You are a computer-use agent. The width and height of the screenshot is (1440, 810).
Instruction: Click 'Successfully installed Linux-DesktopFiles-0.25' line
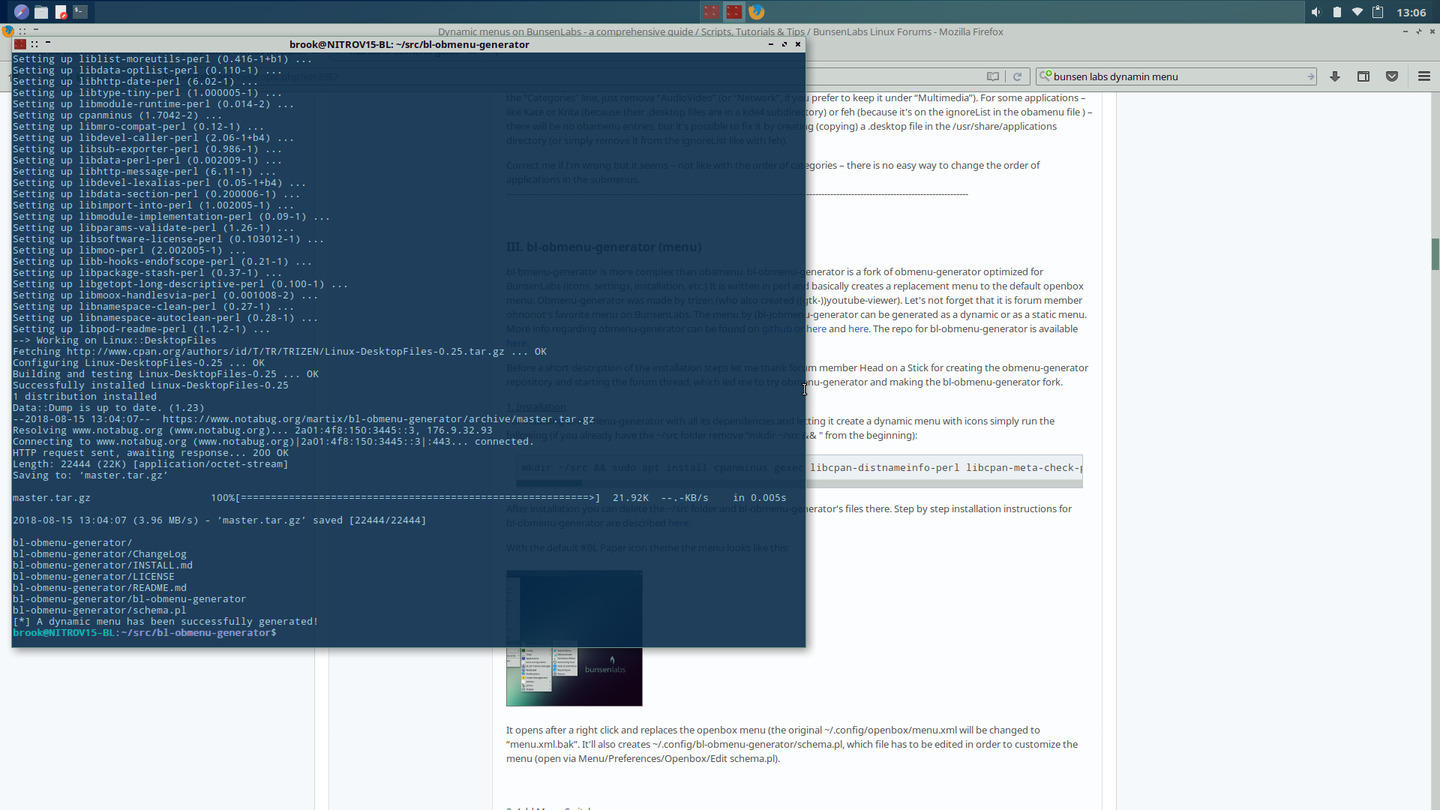(150, 385)
